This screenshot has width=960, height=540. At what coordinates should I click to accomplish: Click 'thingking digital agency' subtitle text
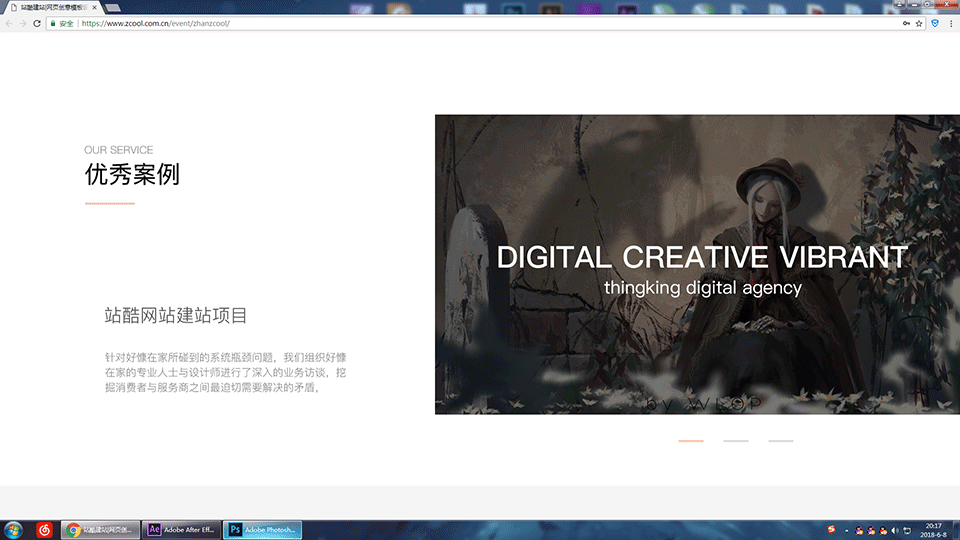(703, 288)
